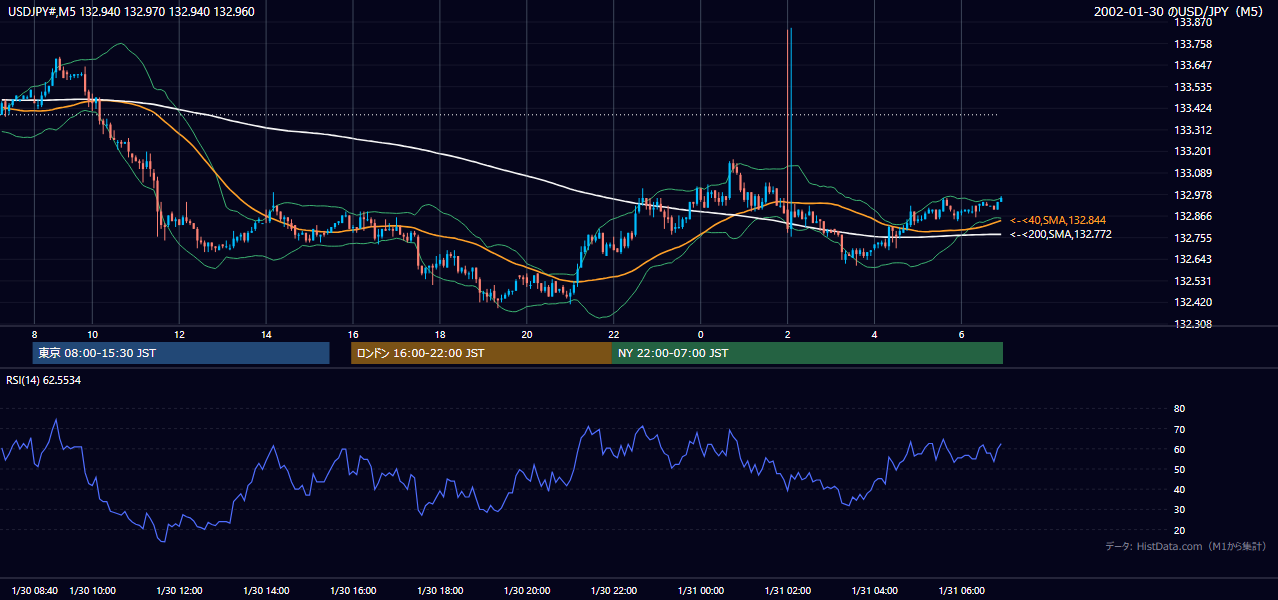Click price axis value 132.420
This screenshot has width=1278, height=600.
(1192, 303)
